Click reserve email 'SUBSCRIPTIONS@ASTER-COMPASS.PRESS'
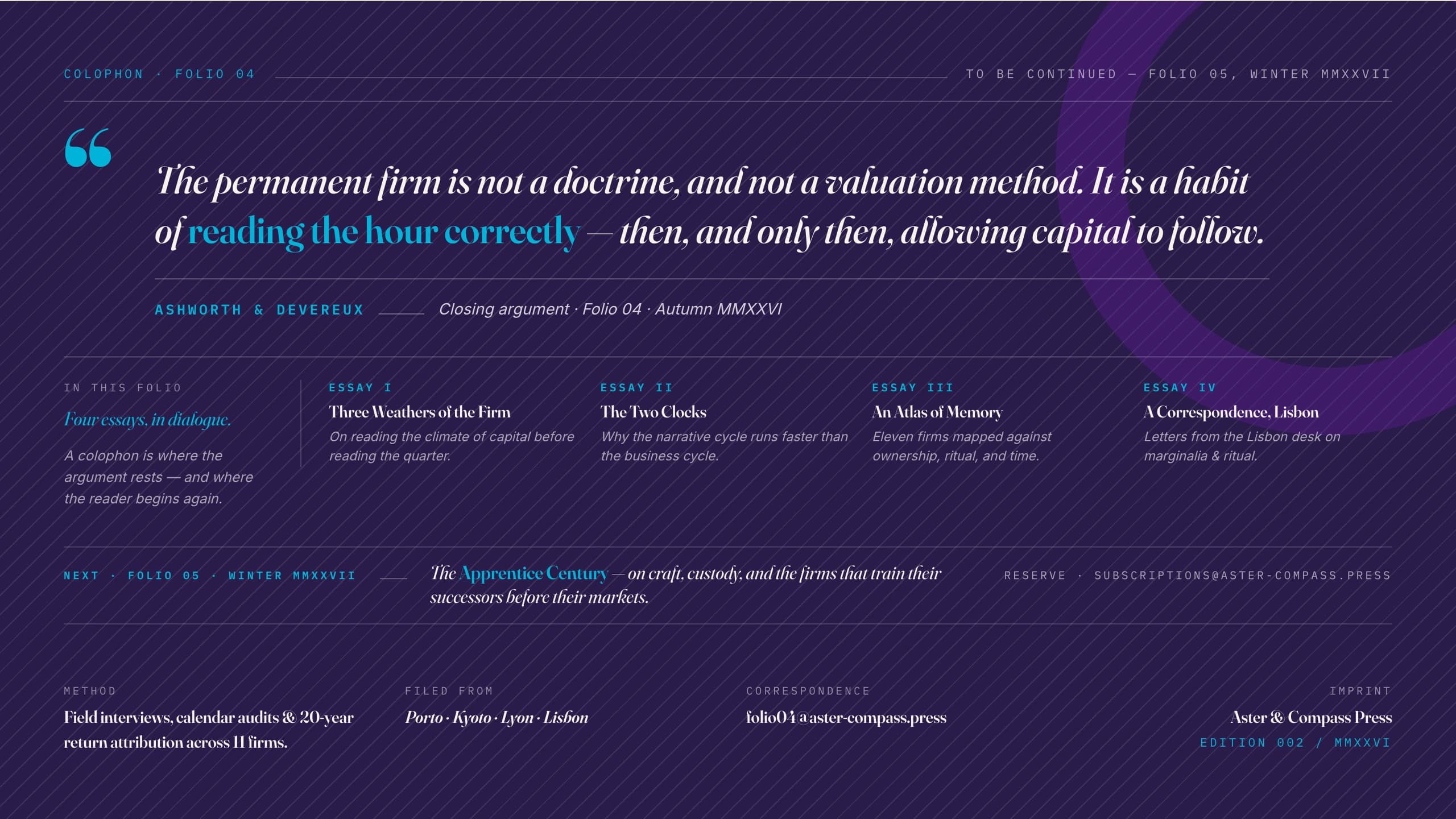Screen dimensions: 1456x819 pos(1243,576)
